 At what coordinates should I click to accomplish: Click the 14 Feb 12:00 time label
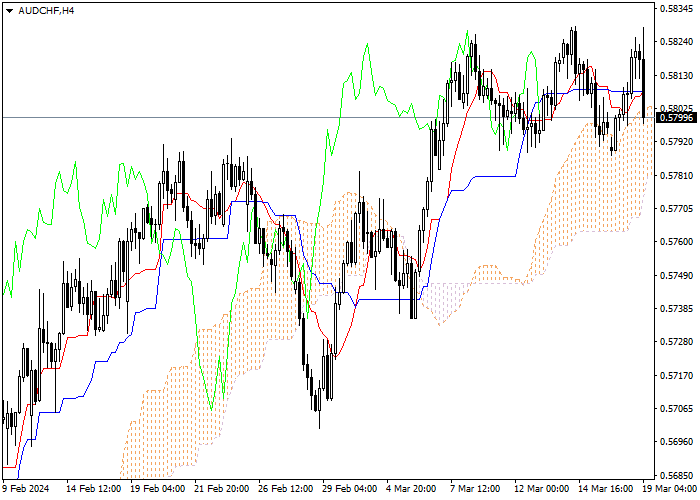(94, 489)
